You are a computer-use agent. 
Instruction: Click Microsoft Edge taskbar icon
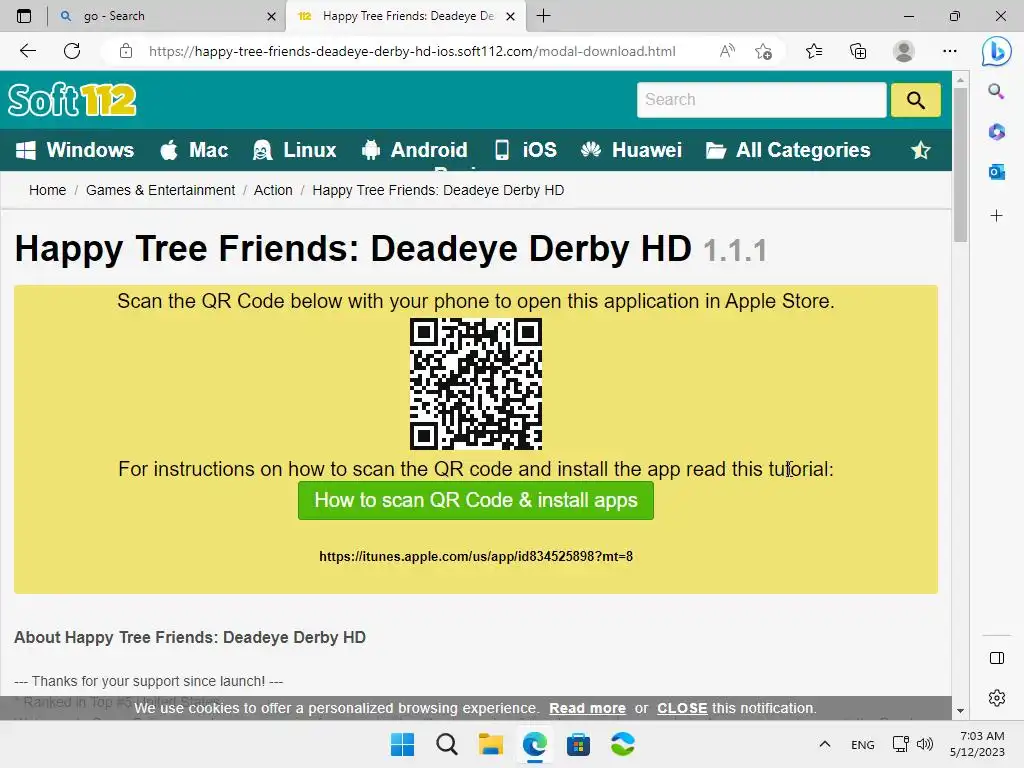click(535, 744)
